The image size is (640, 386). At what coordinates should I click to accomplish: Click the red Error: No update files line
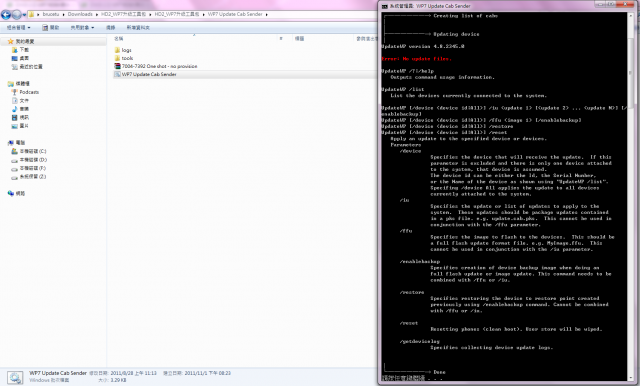click(416, 59)
